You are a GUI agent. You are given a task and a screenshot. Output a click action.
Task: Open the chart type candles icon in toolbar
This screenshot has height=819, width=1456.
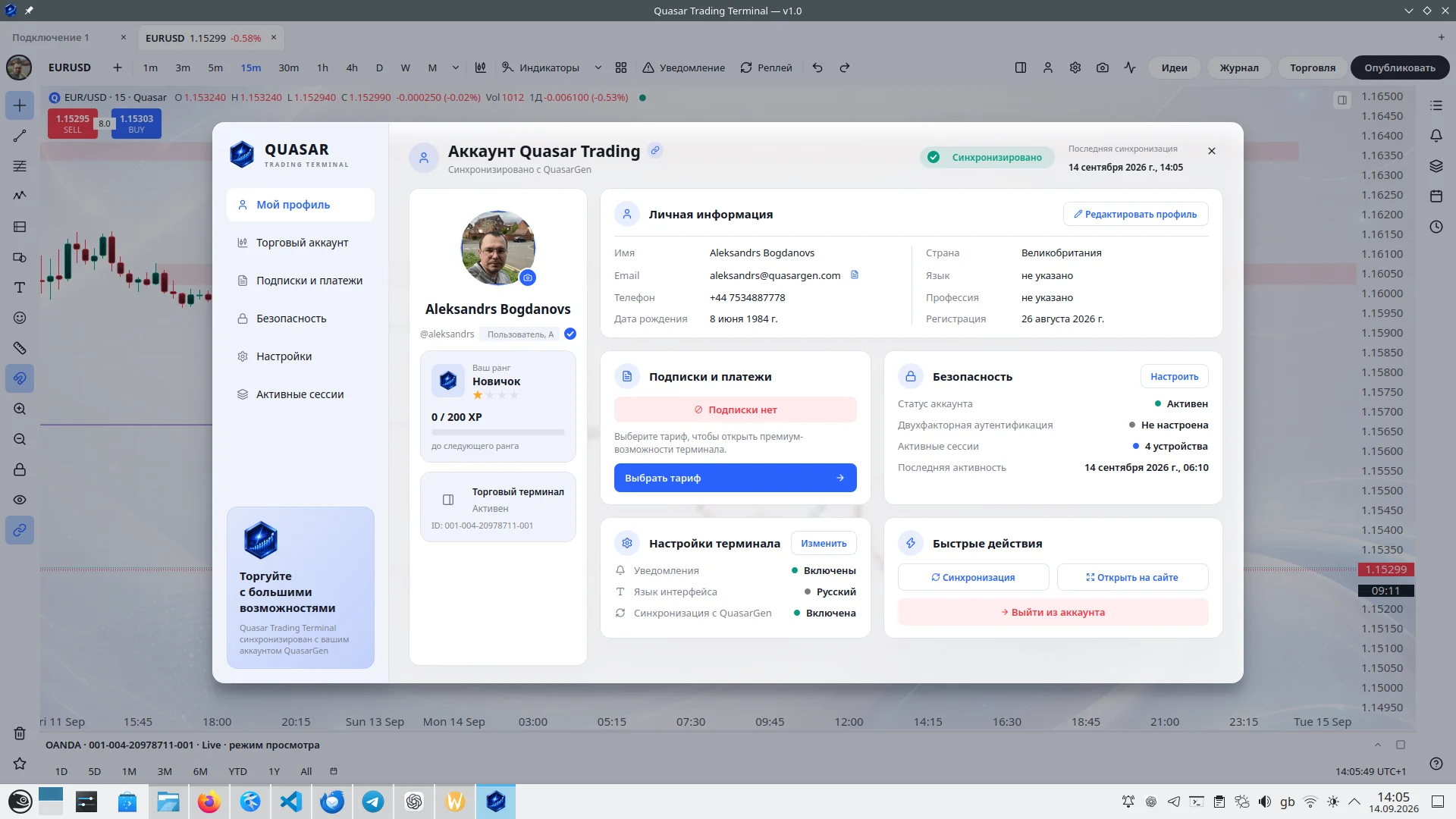click(x=480, y=67)
